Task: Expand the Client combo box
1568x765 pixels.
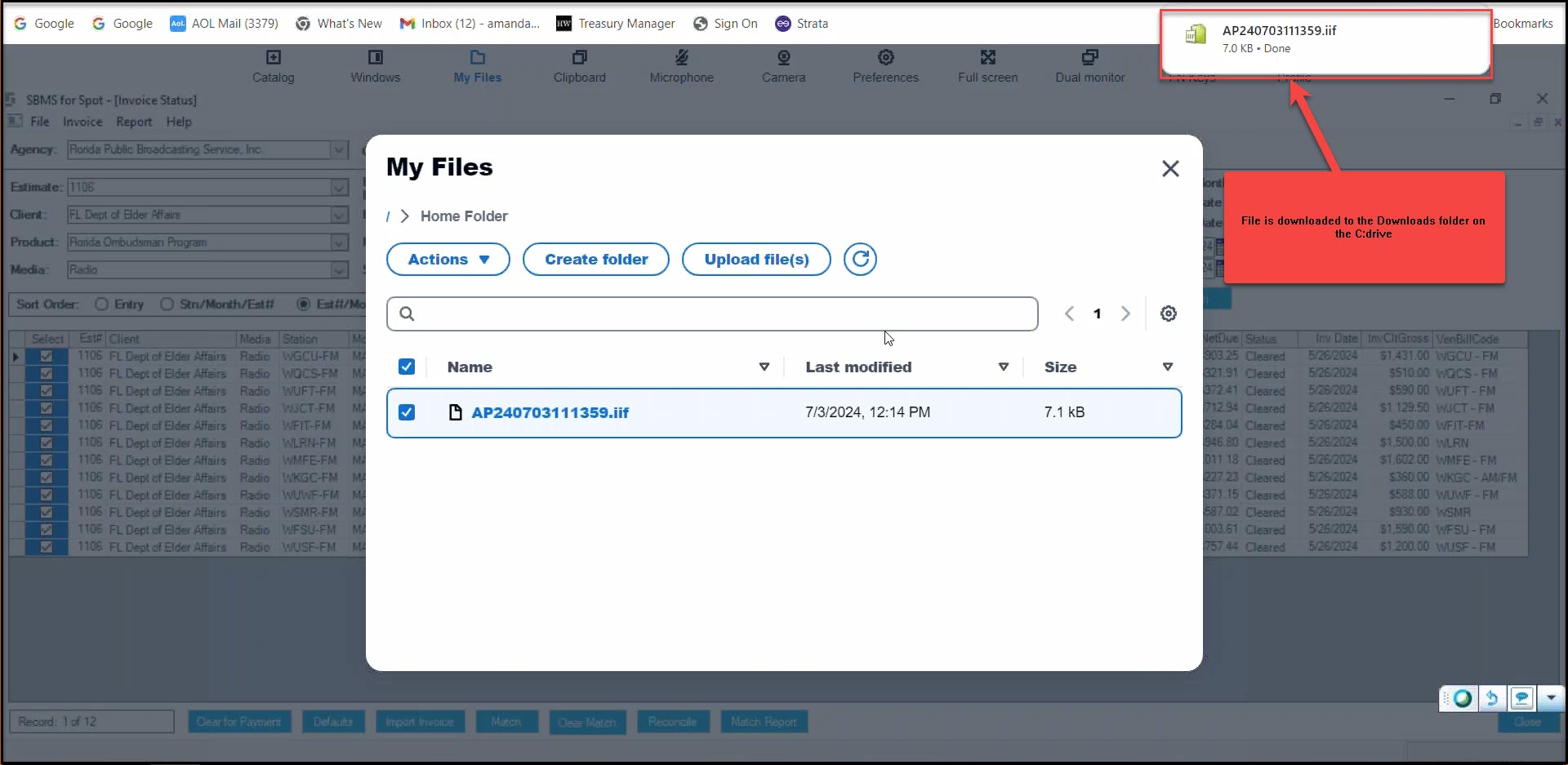Action: (339, 215)
